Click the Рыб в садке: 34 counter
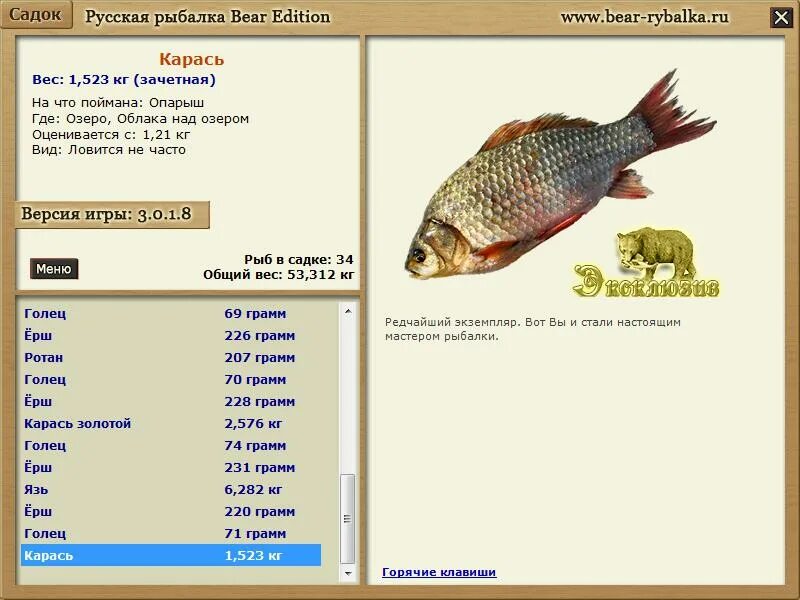This screenshot has width=800, height=600. 298,259
